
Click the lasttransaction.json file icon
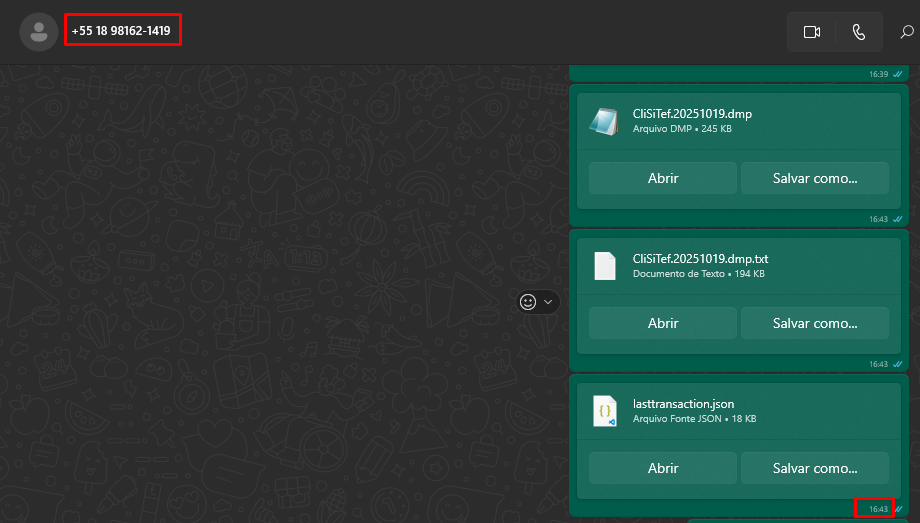click(604, 411)
